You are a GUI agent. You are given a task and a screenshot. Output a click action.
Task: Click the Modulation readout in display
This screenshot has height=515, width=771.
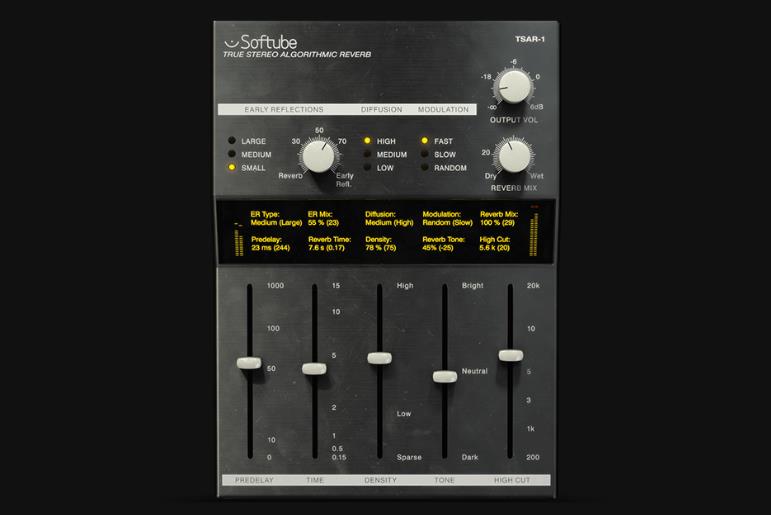coord(447,218)
